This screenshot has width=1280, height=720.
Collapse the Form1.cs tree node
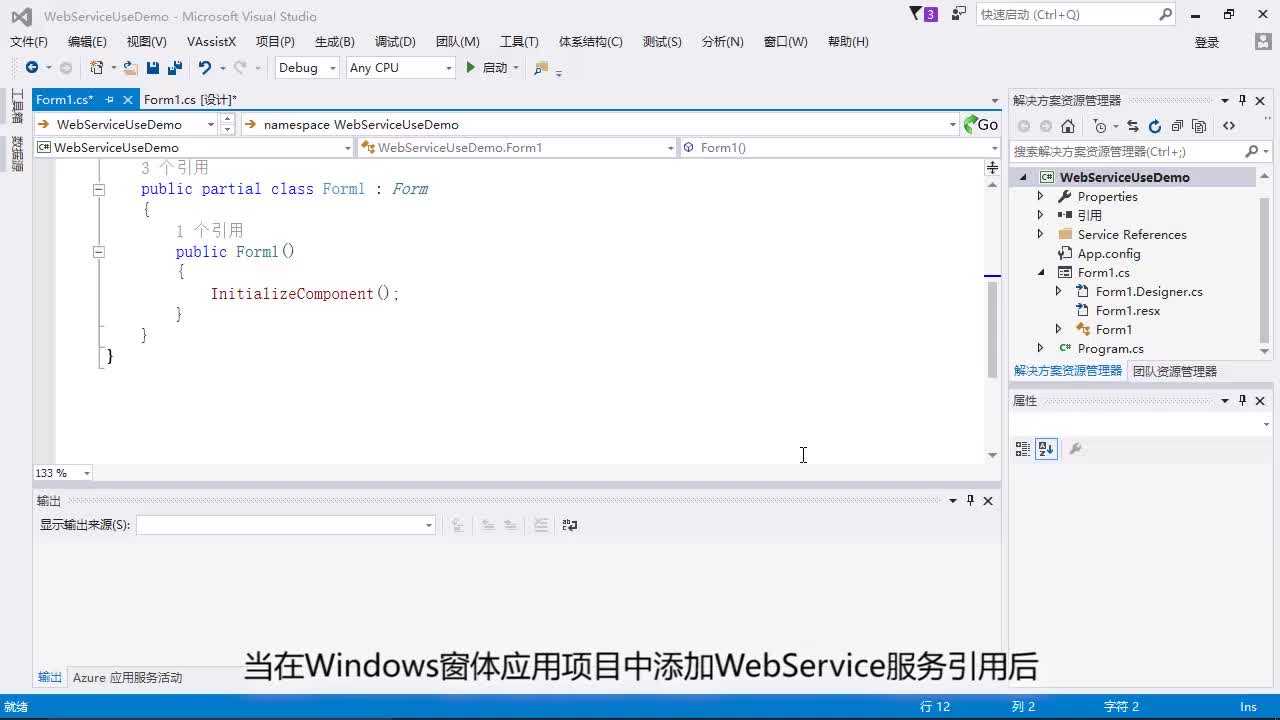pos(1040,272)
